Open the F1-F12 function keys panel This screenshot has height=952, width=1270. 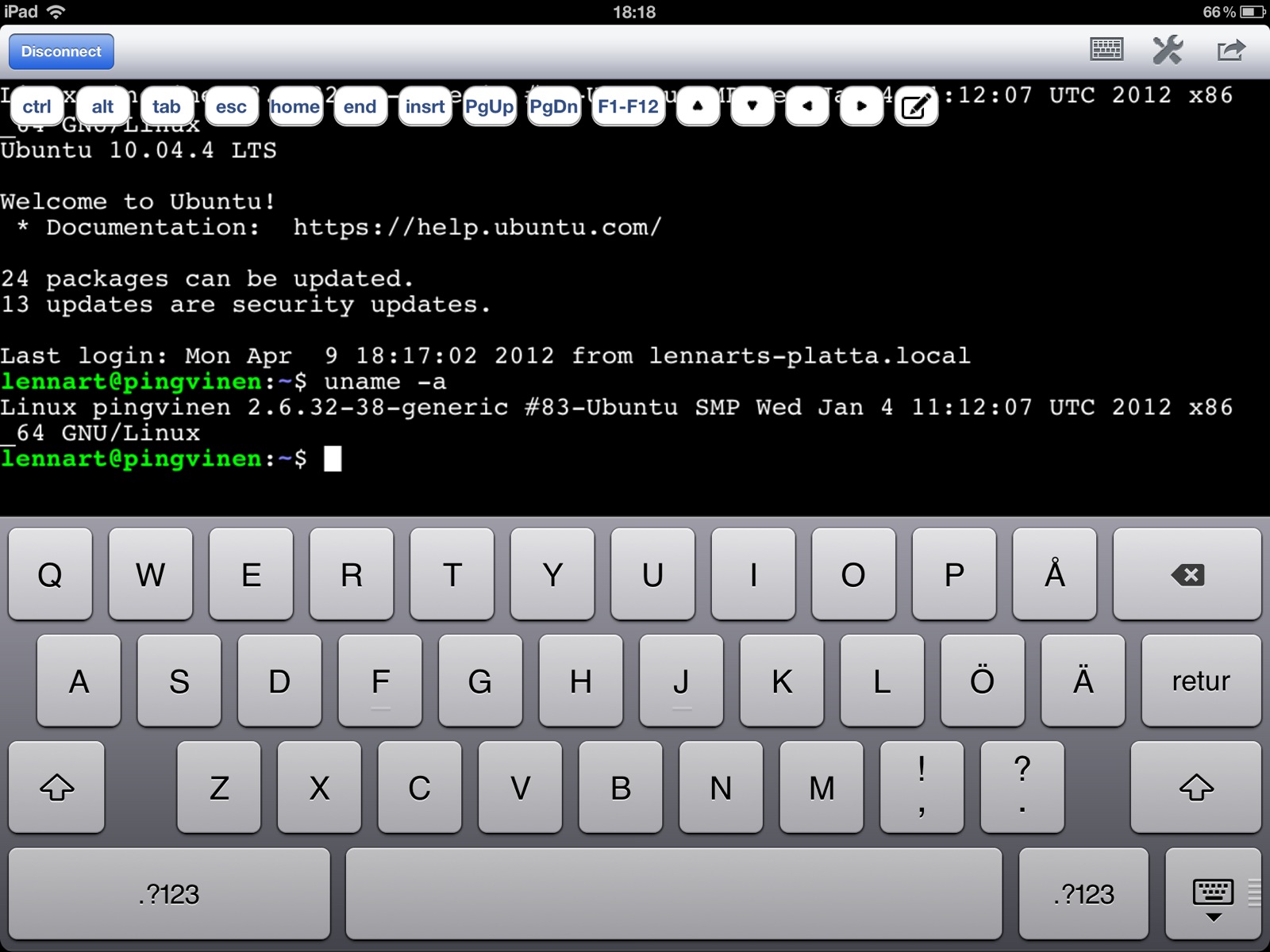click(627, 106)
